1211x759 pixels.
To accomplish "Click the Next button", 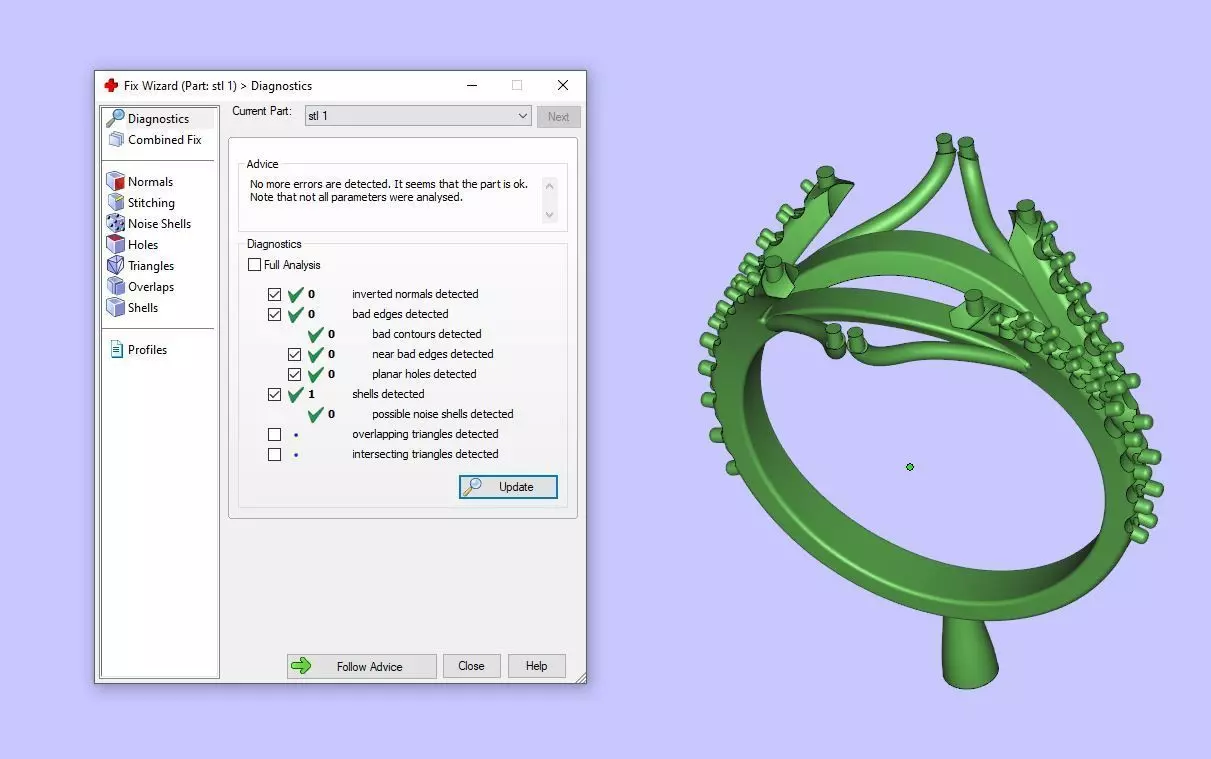I will coord(558,117).
